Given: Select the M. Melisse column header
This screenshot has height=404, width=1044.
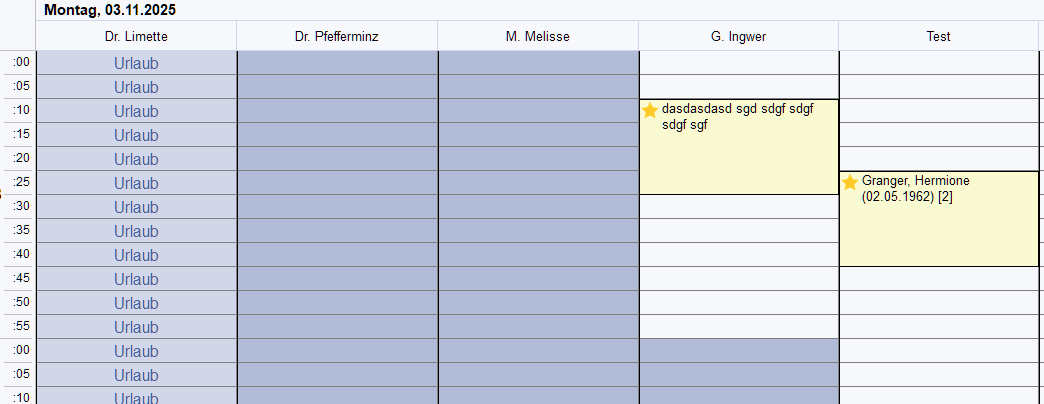Looking at the screenshot, I should pyautogui.click(x=537, y=36).
